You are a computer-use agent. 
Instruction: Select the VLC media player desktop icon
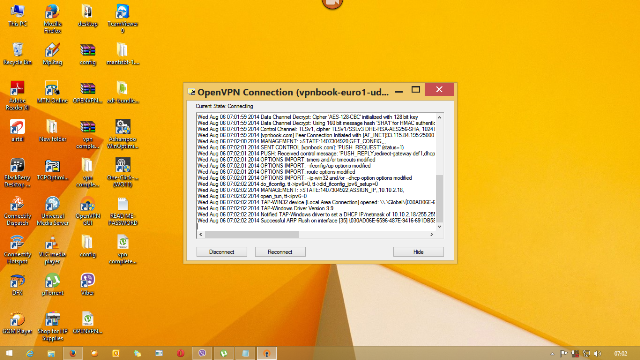[52, 250]
